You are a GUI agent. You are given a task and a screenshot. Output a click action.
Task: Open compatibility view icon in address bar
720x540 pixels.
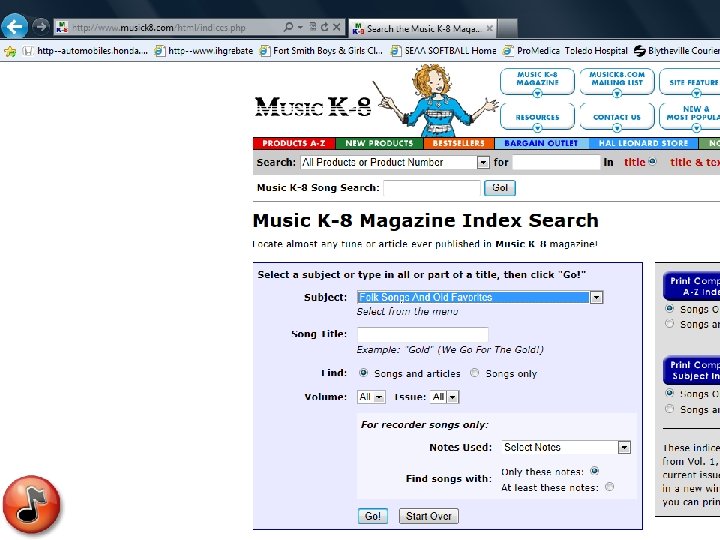pyautogui.click(x=313, y=27)
